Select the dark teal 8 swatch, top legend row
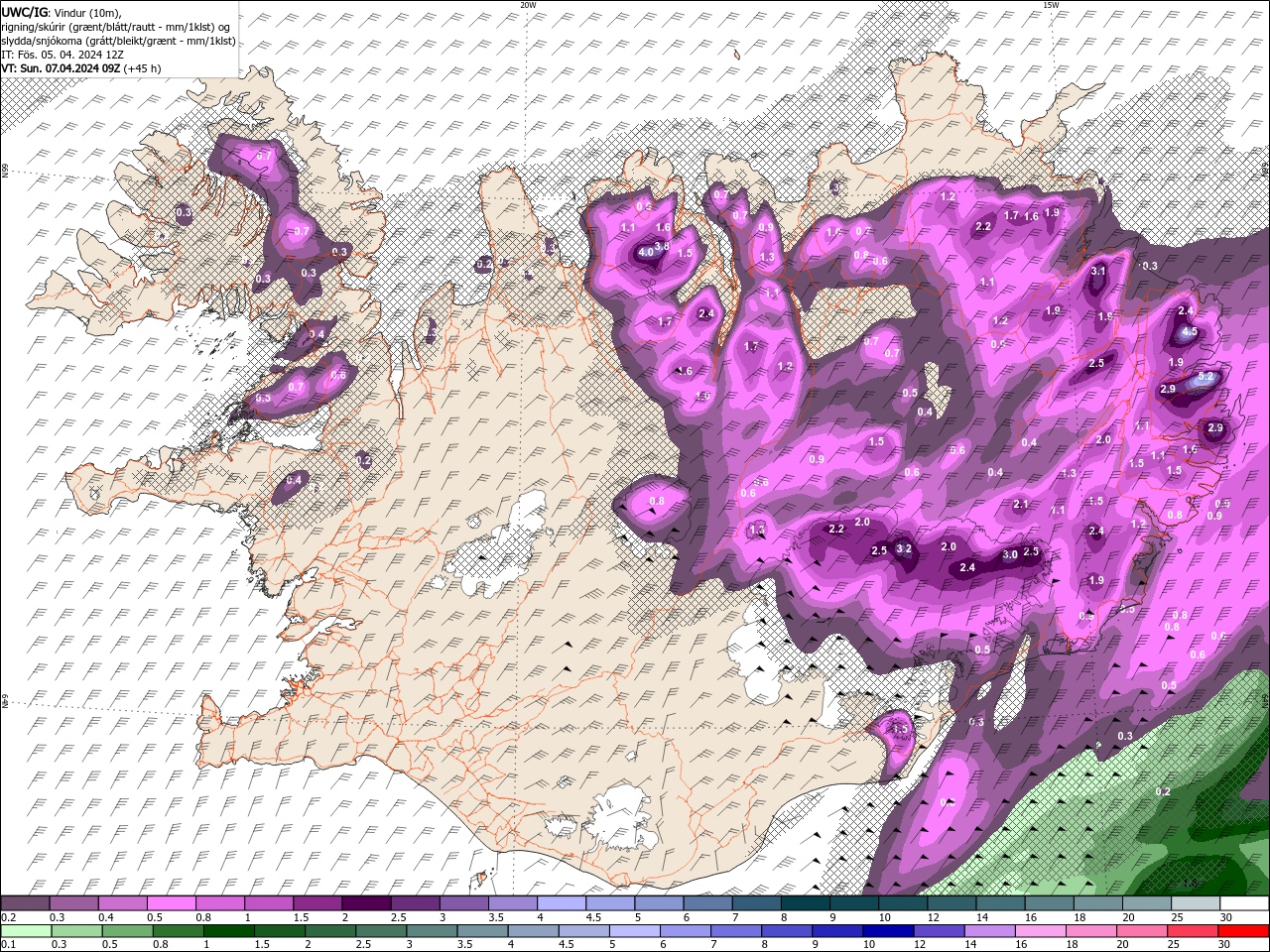The image size is (1270, 952). click(x=806, y=903)
